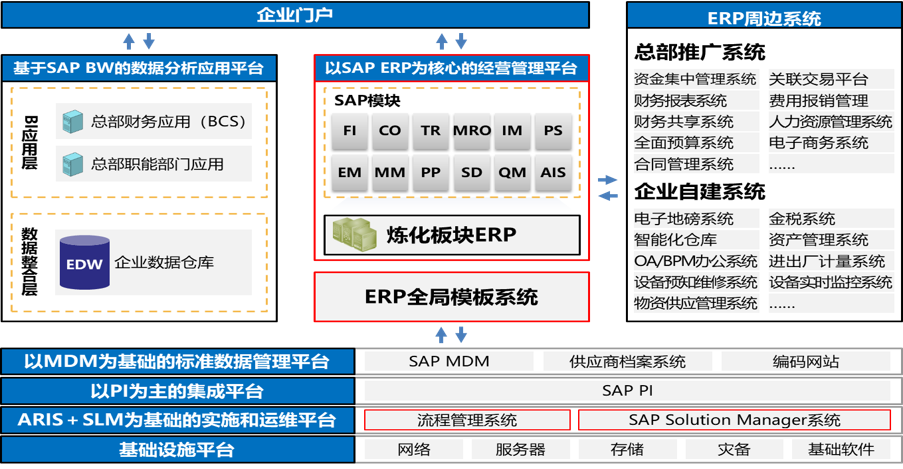This screenshot has width=903, height=469.
Task: Select the MM module tile
Action: 390,172
